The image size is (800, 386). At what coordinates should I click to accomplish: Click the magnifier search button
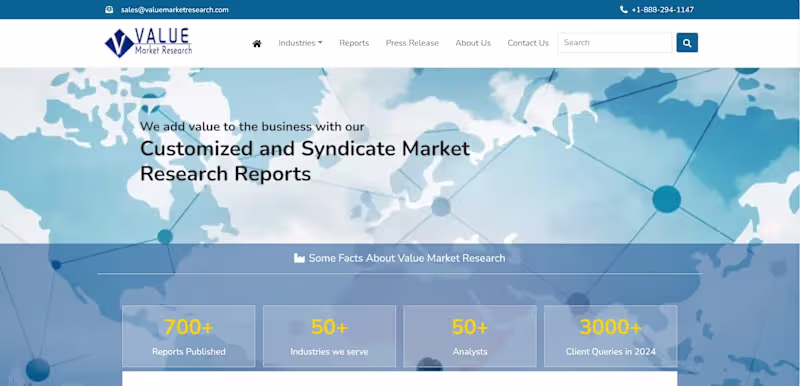click(x=687, y=43)
